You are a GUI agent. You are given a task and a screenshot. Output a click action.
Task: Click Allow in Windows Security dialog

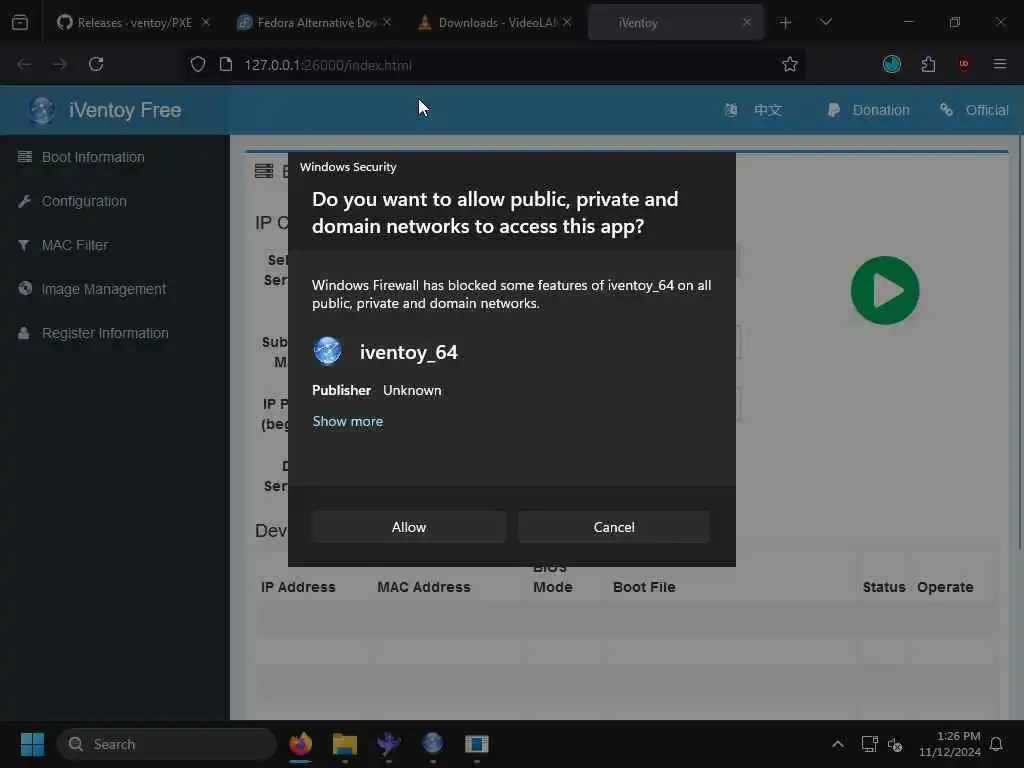[x=409, y=527]
